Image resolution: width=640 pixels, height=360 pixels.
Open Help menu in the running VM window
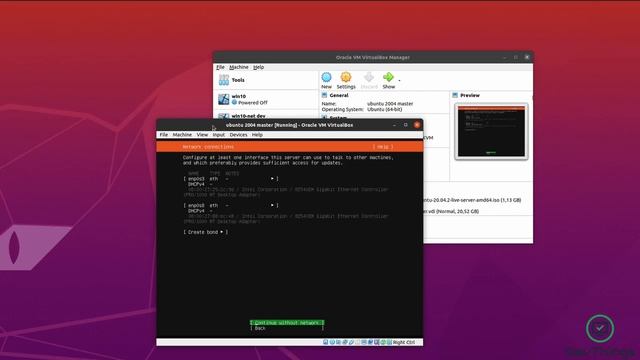257,134
